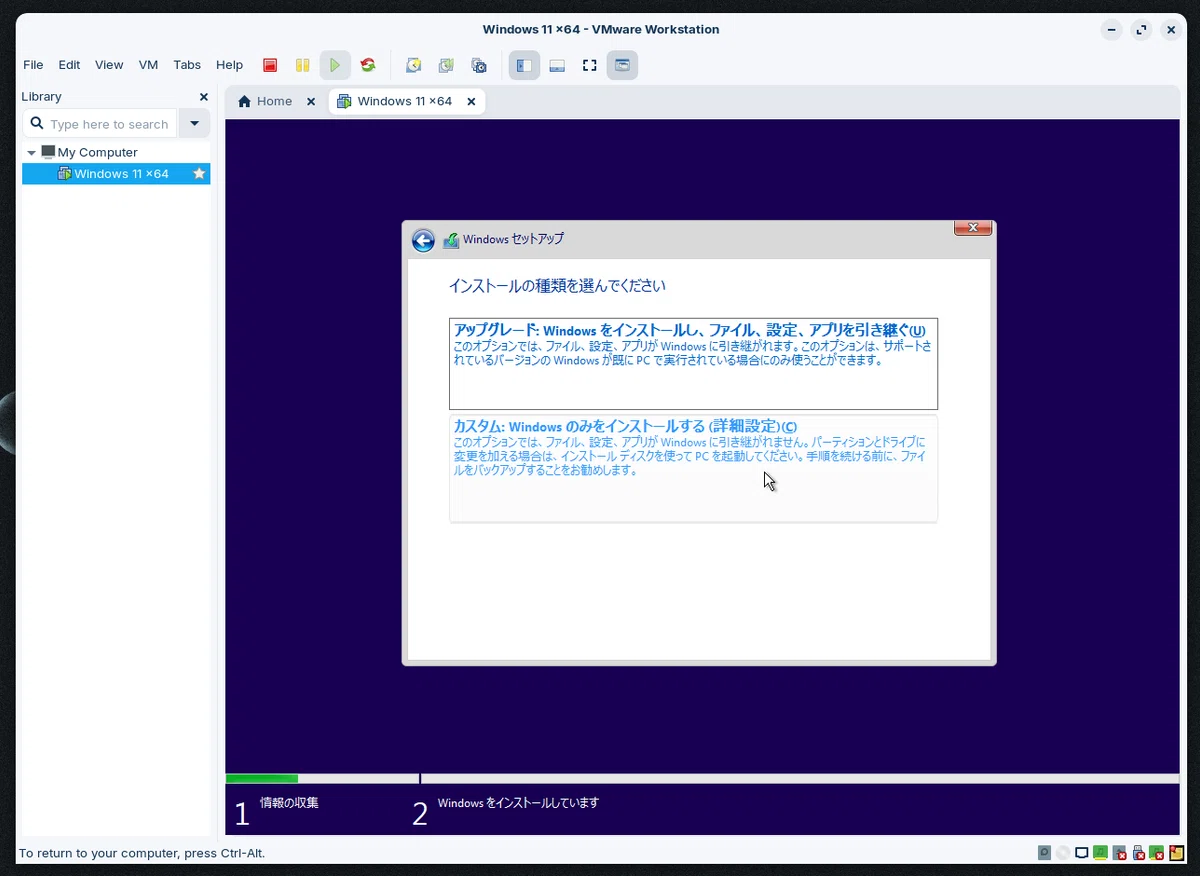This screenshot has height=876, width=1200.
Task: Open the Tabs menu
Action: pyautogui.click(x=187, y=65)
